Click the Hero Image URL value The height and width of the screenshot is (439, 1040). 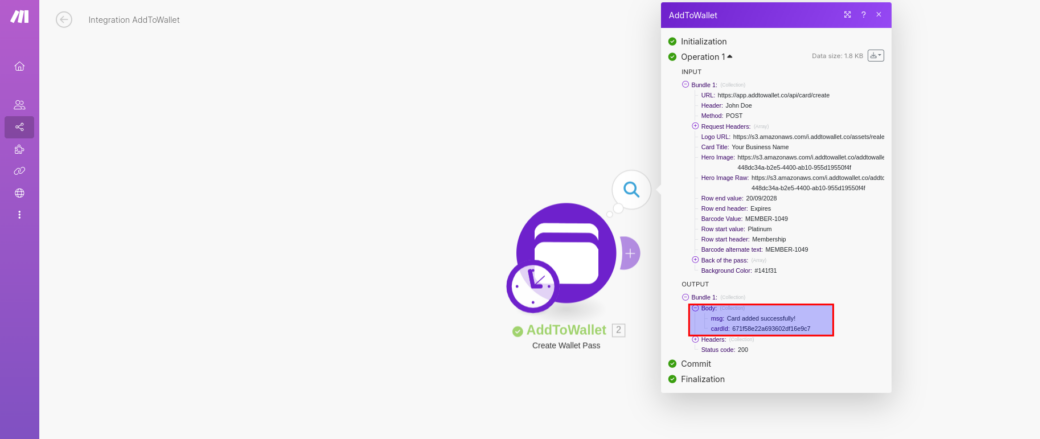tap(811, 162)
